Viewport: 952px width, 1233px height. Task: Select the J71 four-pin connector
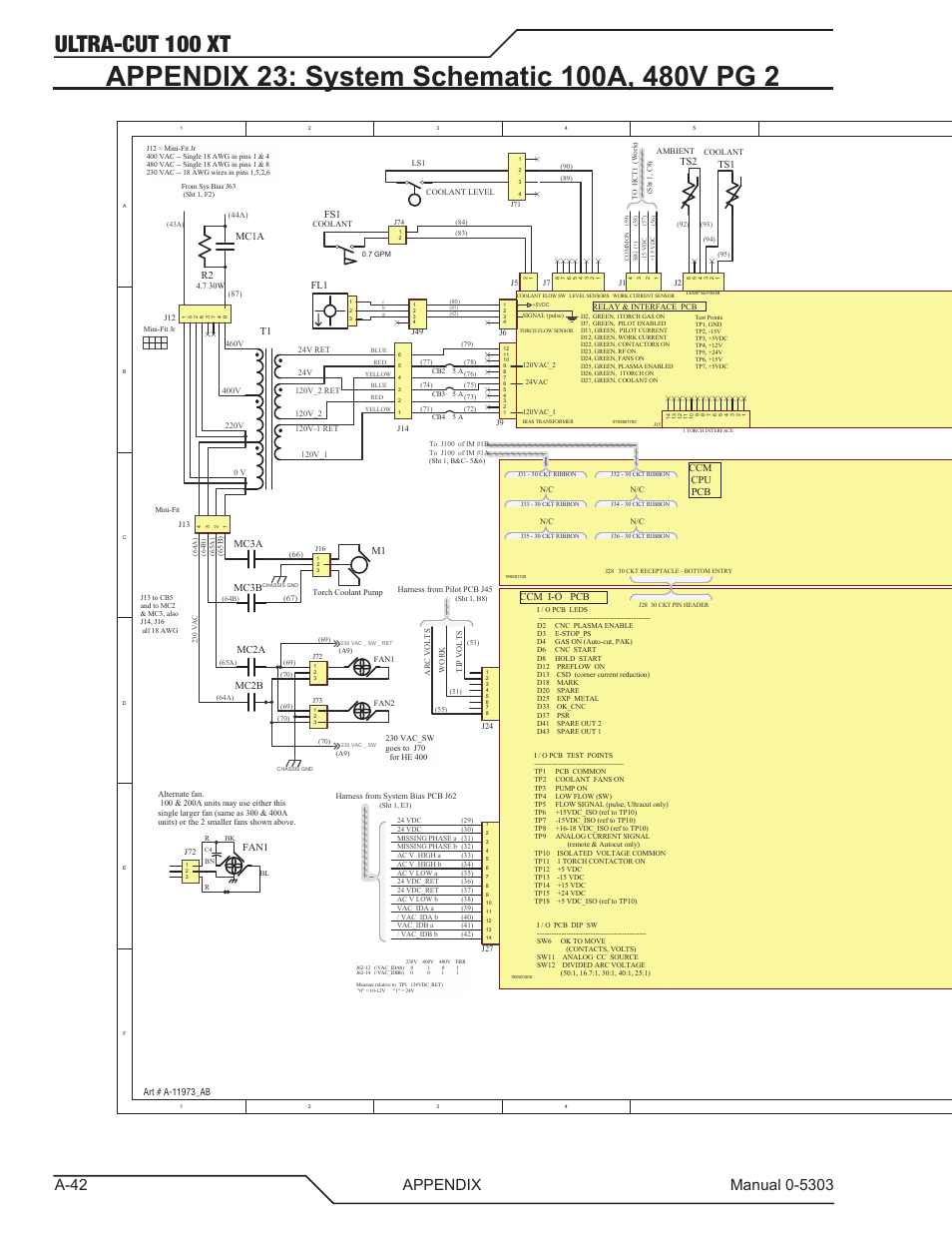(516, 177)
